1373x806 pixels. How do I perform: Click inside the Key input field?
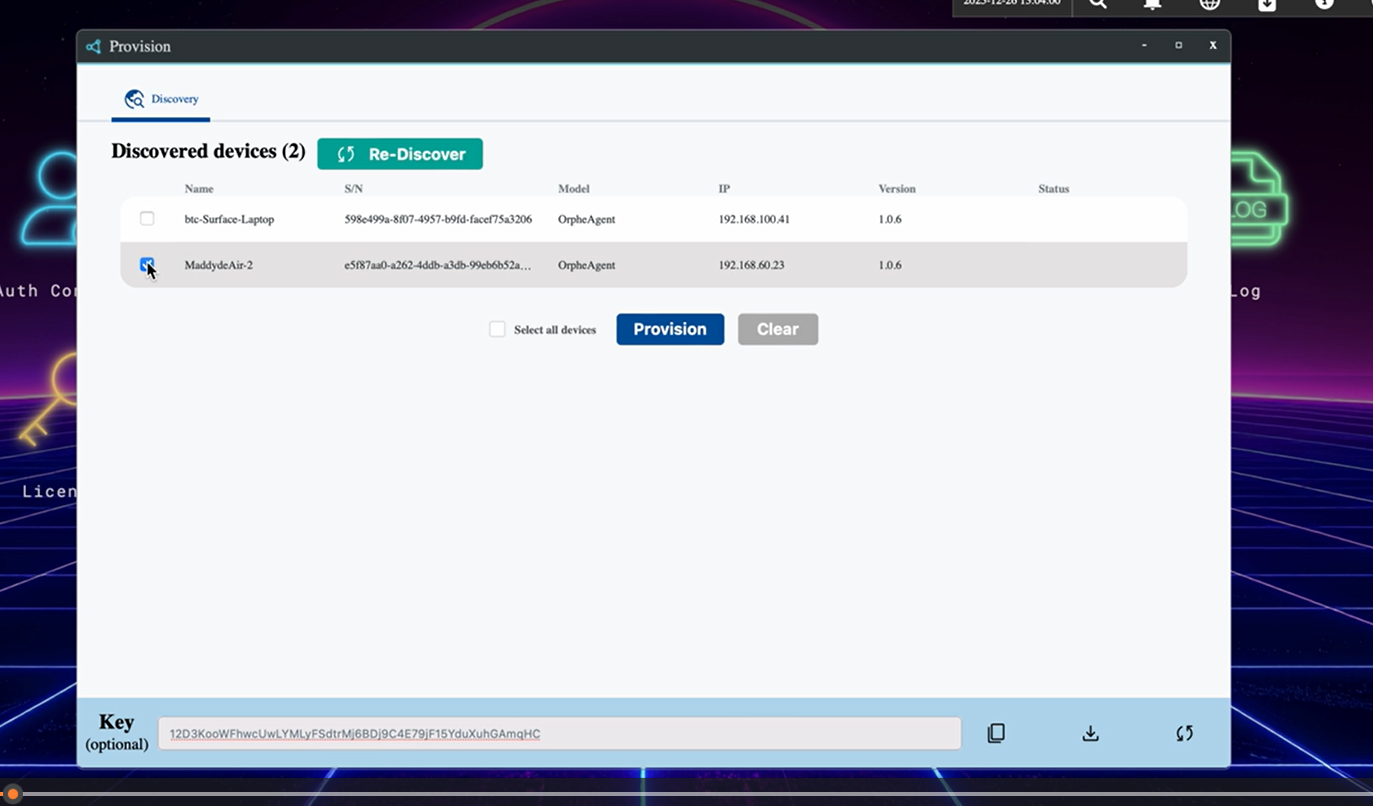pyautogui.click(x=558, y=733)
